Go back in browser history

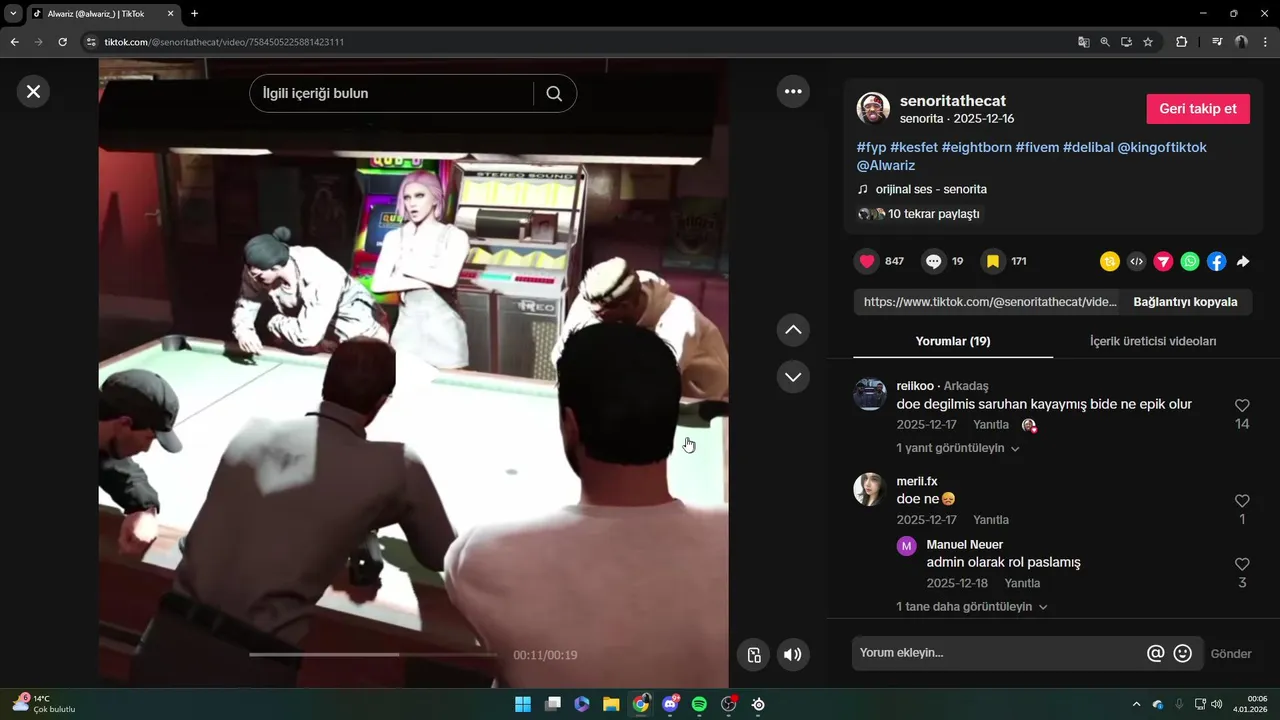click(14, 42)
